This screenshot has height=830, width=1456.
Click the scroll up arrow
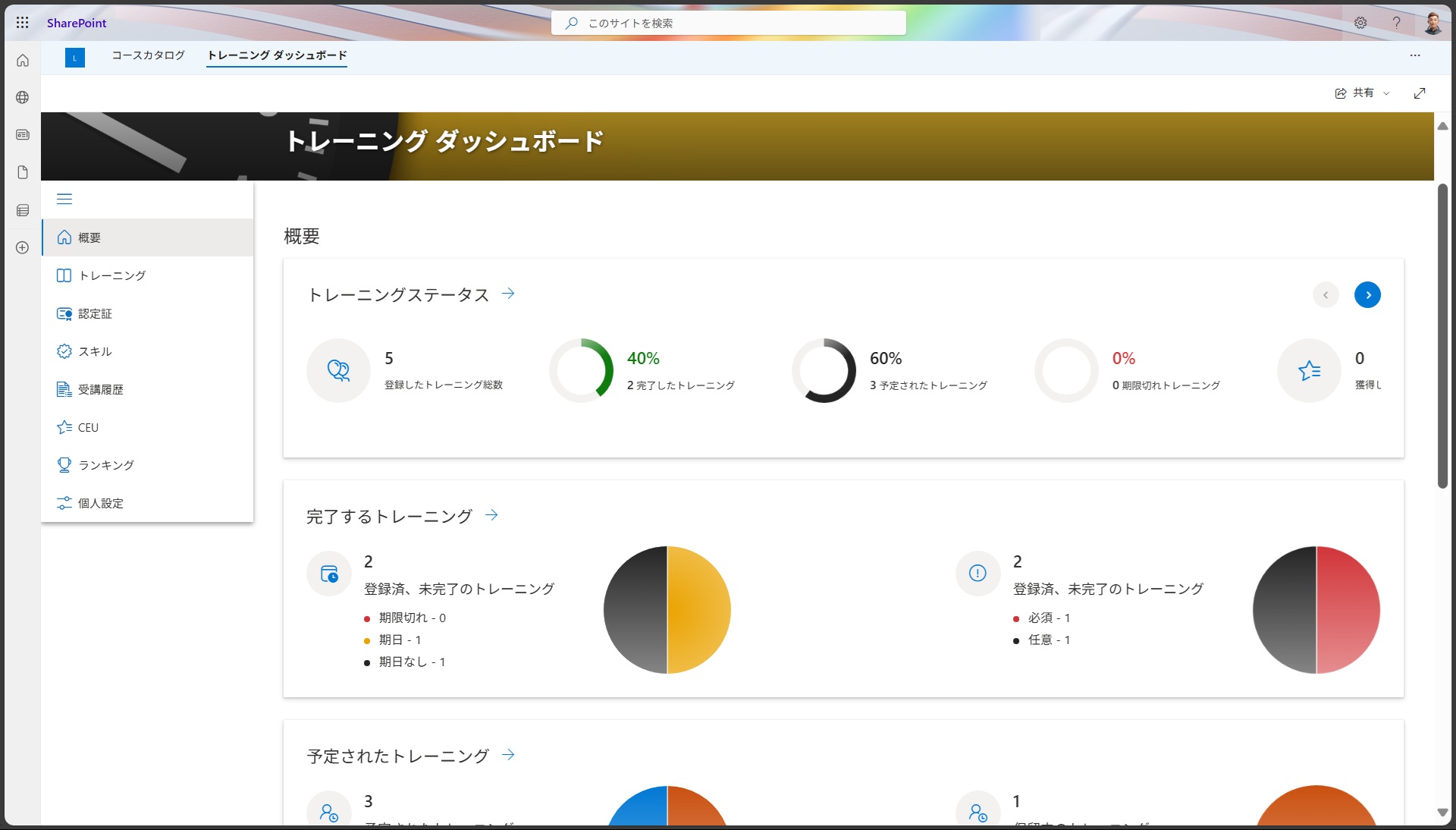pos(1442,126)
